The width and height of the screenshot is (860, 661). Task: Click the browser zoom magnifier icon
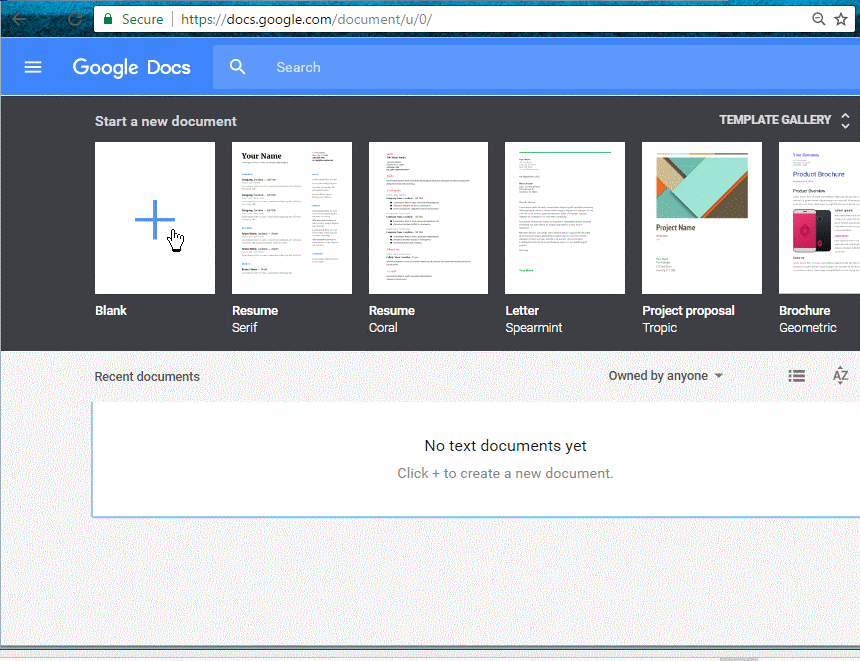point(819,19)
